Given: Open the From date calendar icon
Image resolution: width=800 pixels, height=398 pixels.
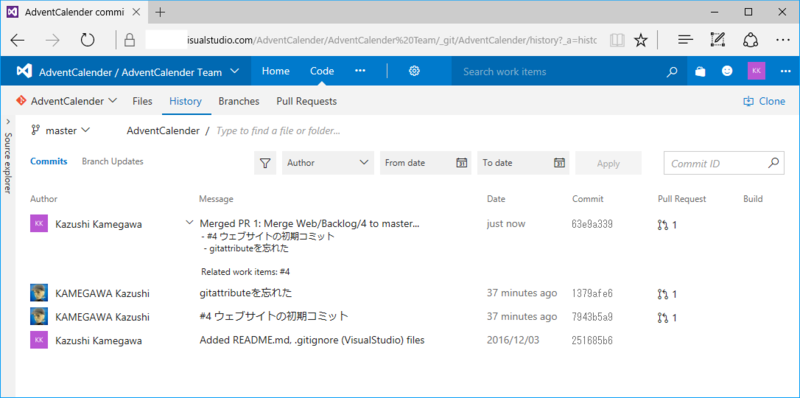Looking at the screenshot, I should (461, 163).
